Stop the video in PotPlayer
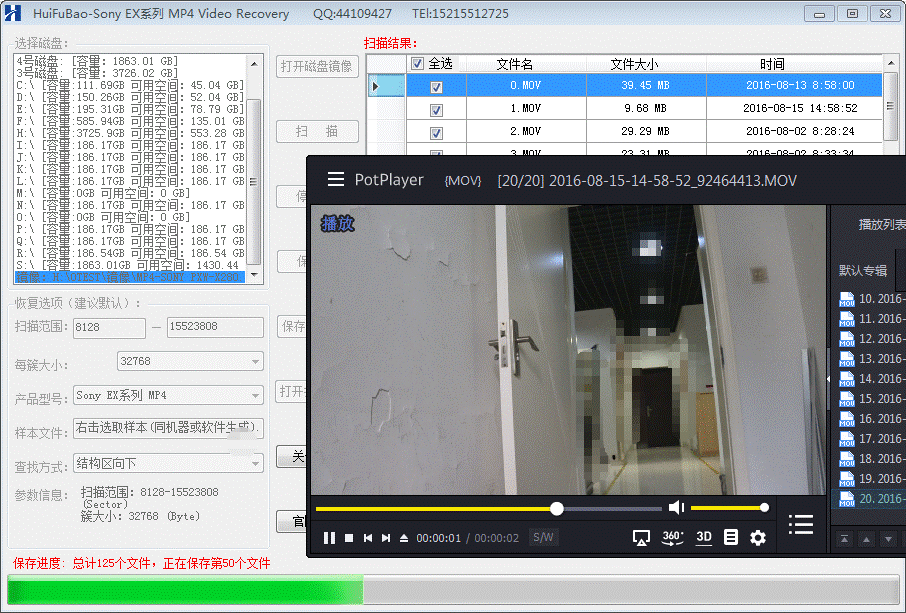906x613 pixels. coord(349,538)
